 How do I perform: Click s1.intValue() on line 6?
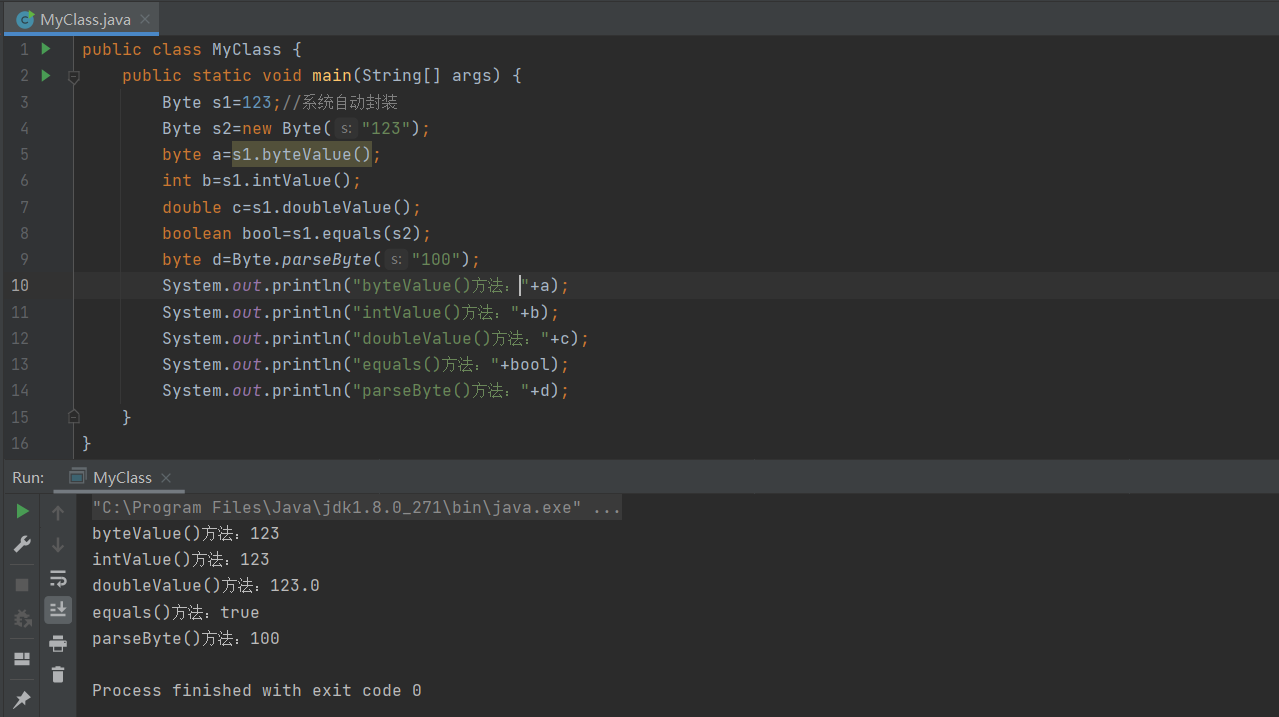click(287, 181)
